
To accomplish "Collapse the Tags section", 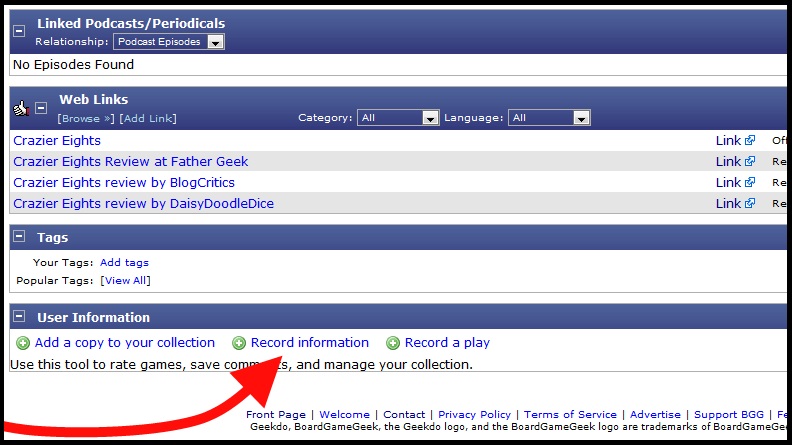I will pyautogui.click(x=19, y=238).
